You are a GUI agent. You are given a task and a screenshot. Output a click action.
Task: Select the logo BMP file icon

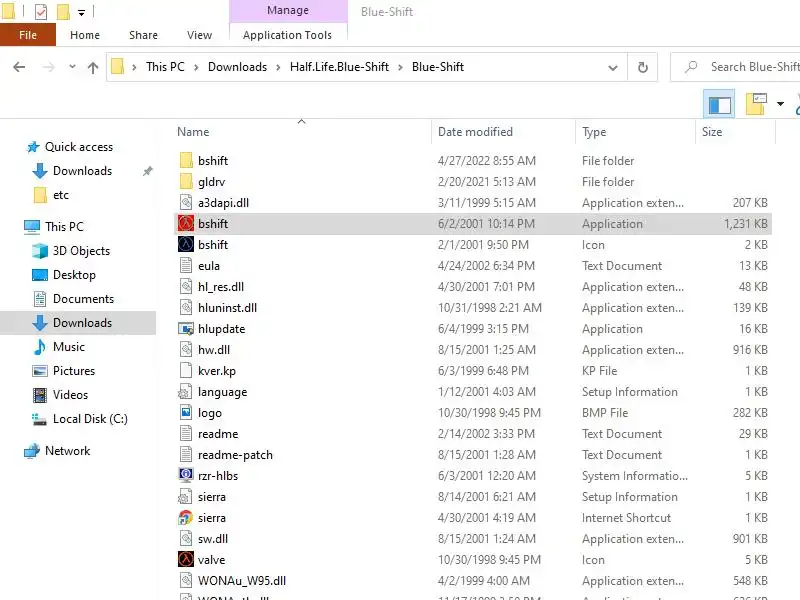point(186,413)
